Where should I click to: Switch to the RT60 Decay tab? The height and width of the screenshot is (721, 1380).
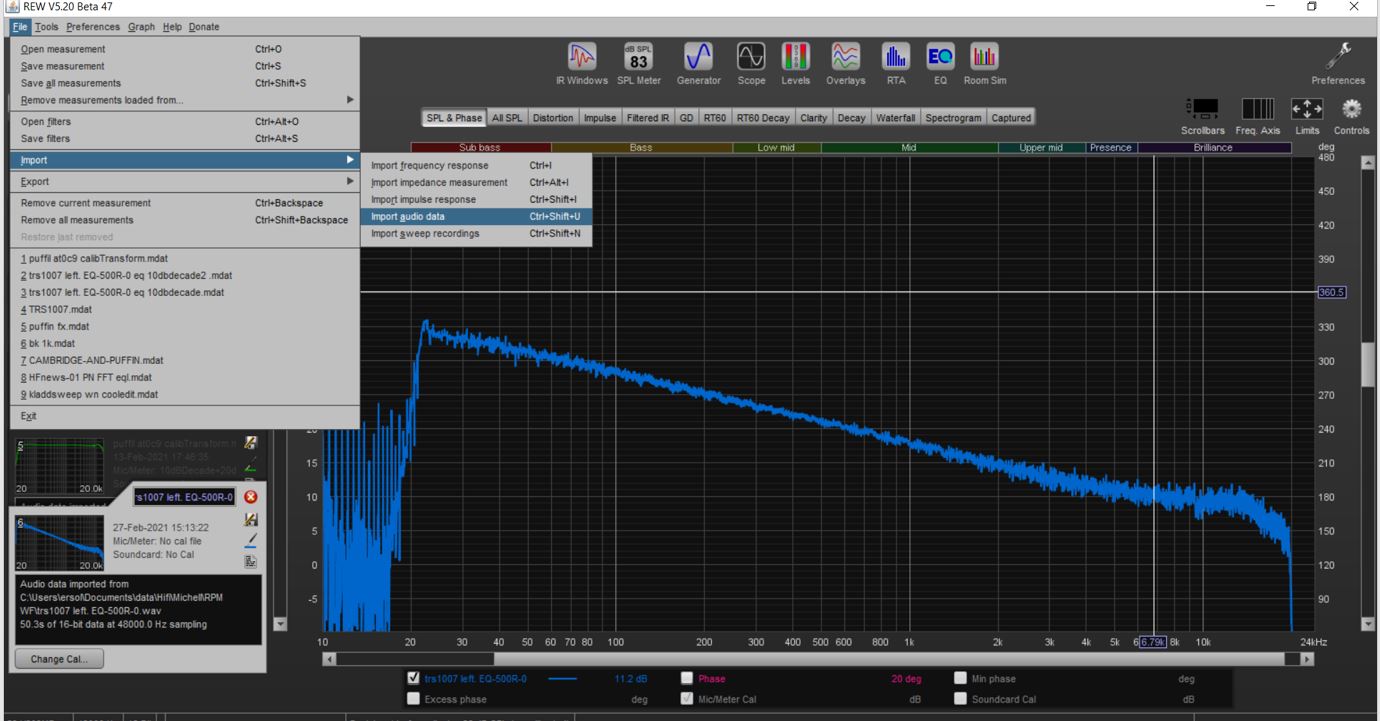point(763,118)
